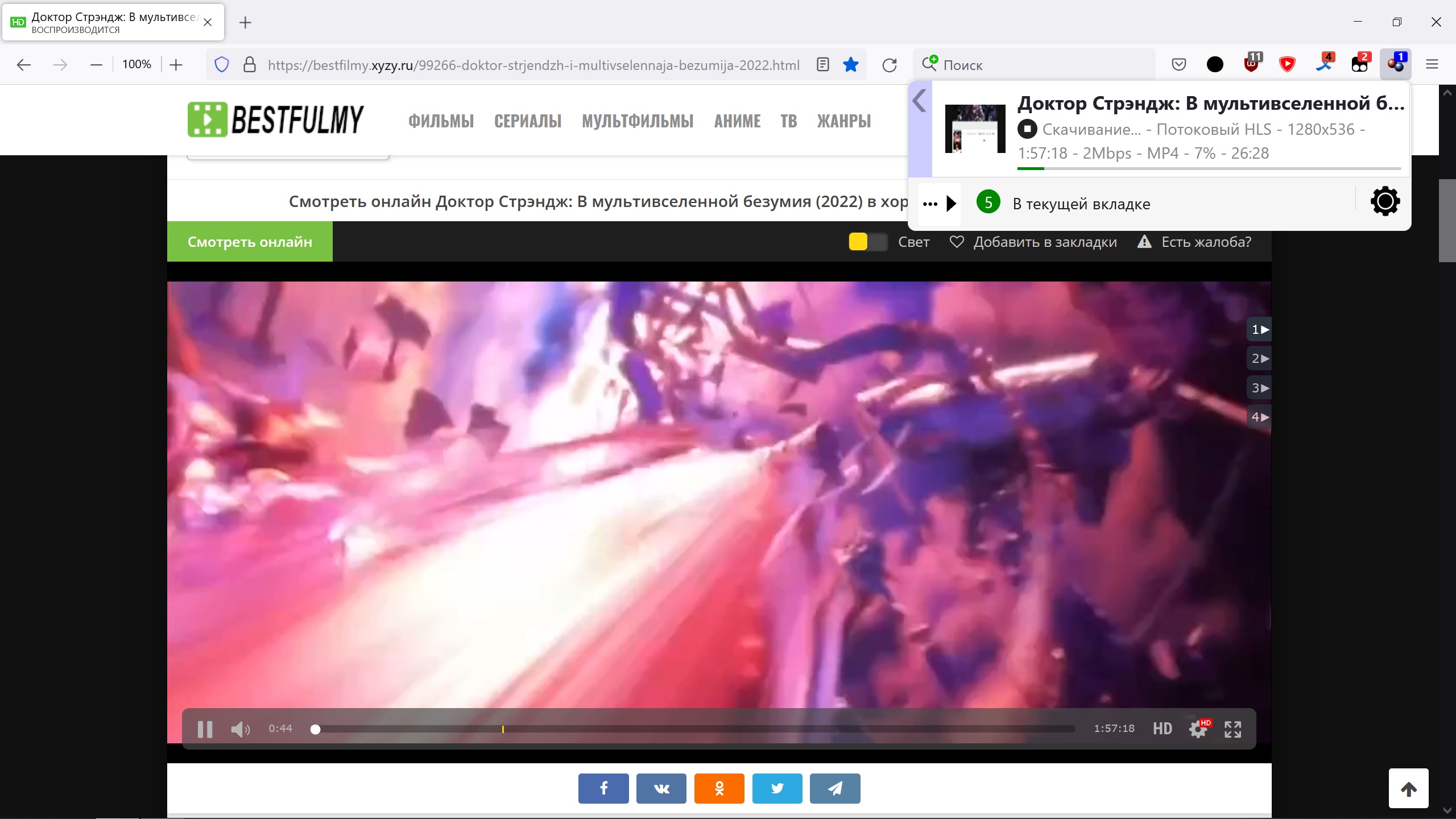Viewport: 1456px width, 819px height.
Task: Open video player quality settings gear
Action: [x=1198, y=729]
